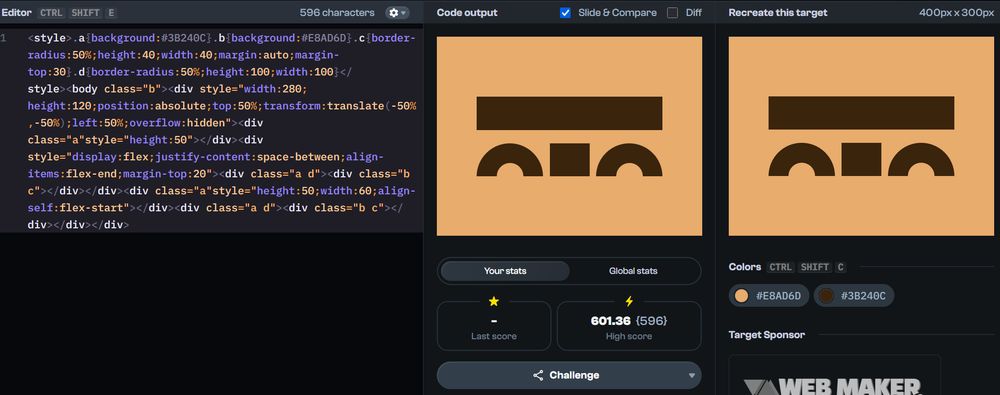Image resolution: width=1000 pixels, height=395 pixels.
Task: Click the Editor panel title
Action: (x=17, y=13)
